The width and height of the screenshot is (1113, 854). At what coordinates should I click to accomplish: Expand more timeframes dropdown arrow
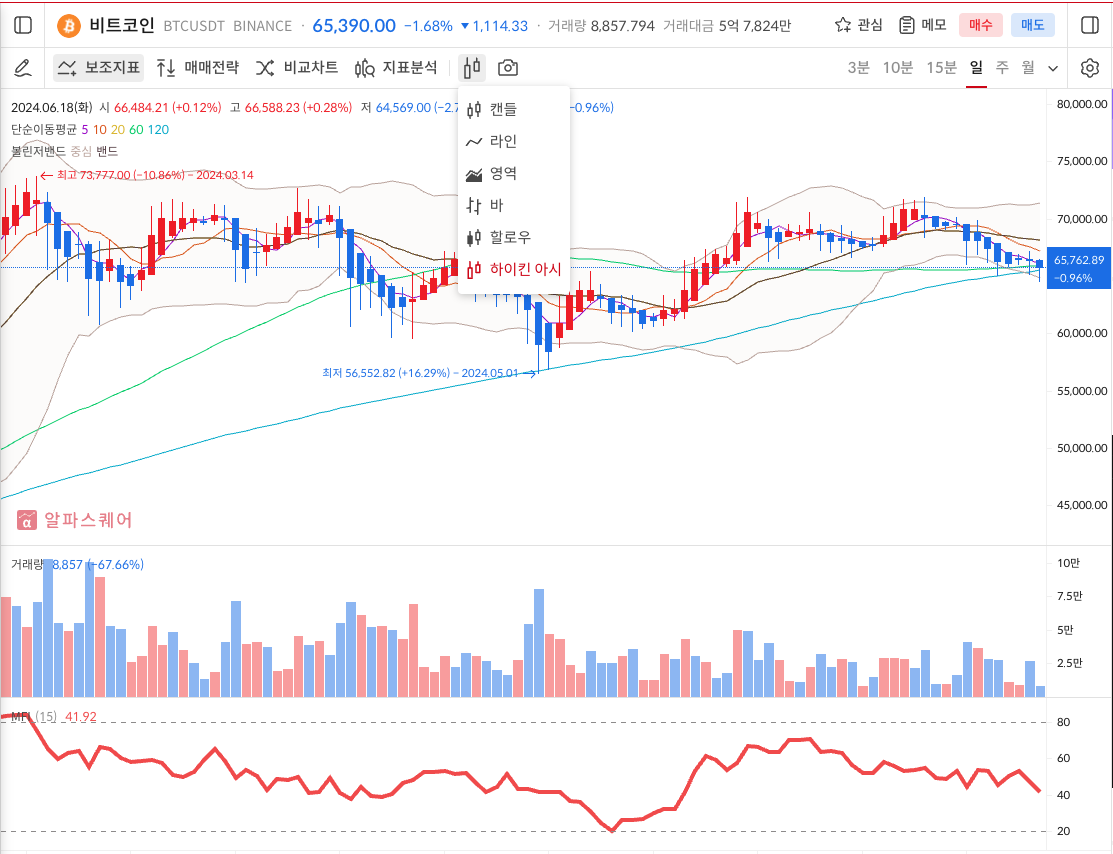(x=1053, y=69)
